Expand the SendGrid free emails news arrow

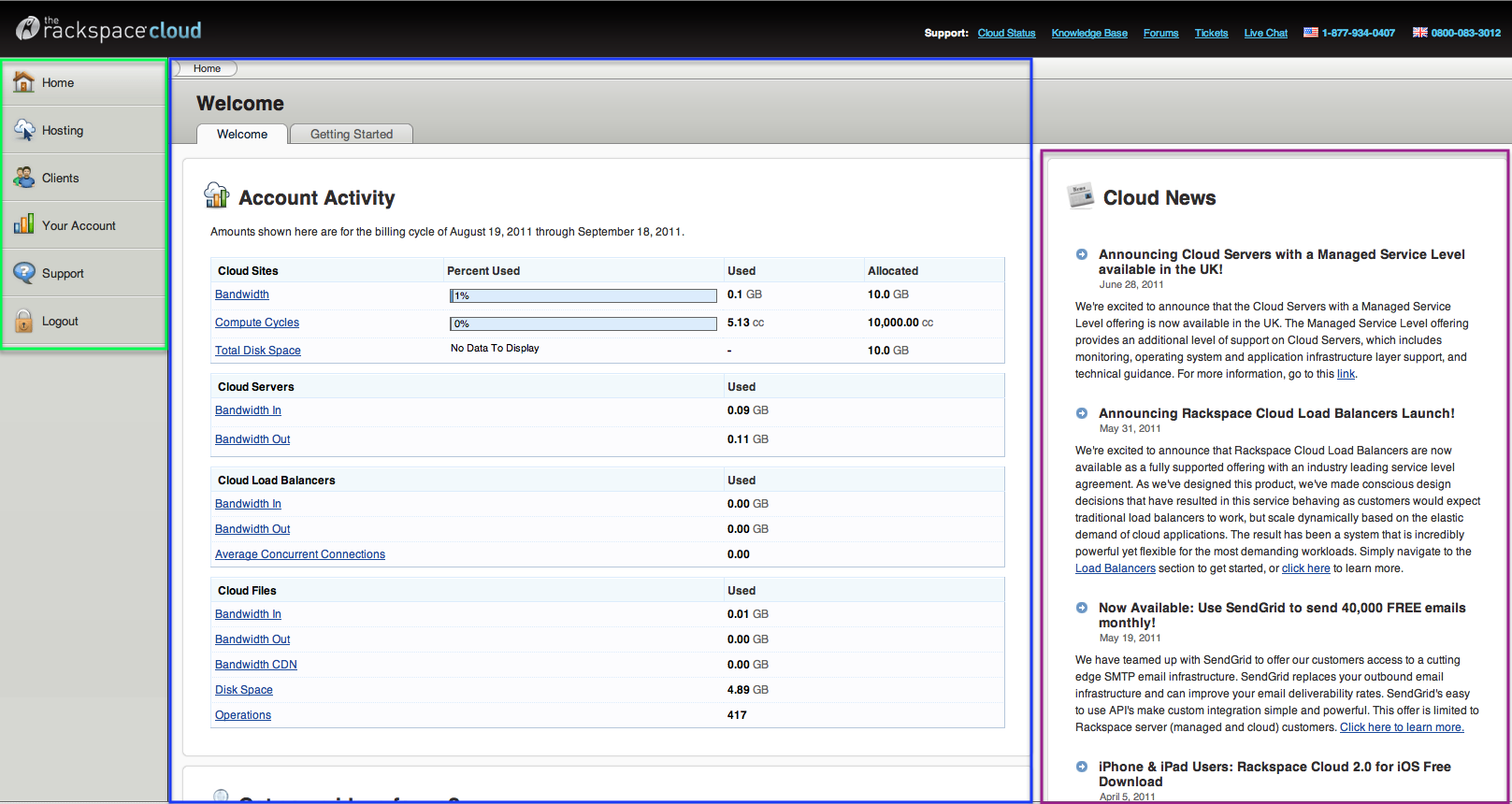click(1082, 608)
